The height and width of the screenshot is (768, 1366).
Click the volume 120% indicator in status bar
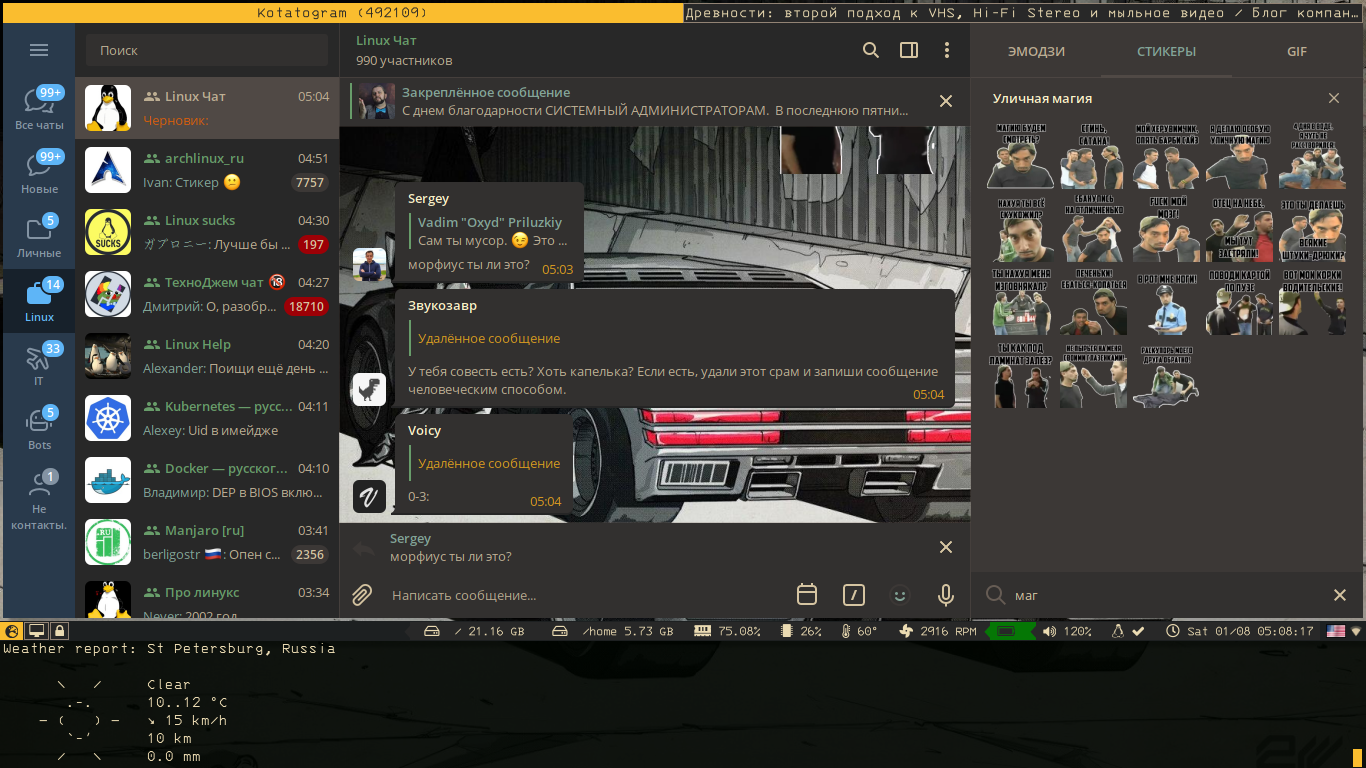pyautogui.click(x=1067, y=631)
